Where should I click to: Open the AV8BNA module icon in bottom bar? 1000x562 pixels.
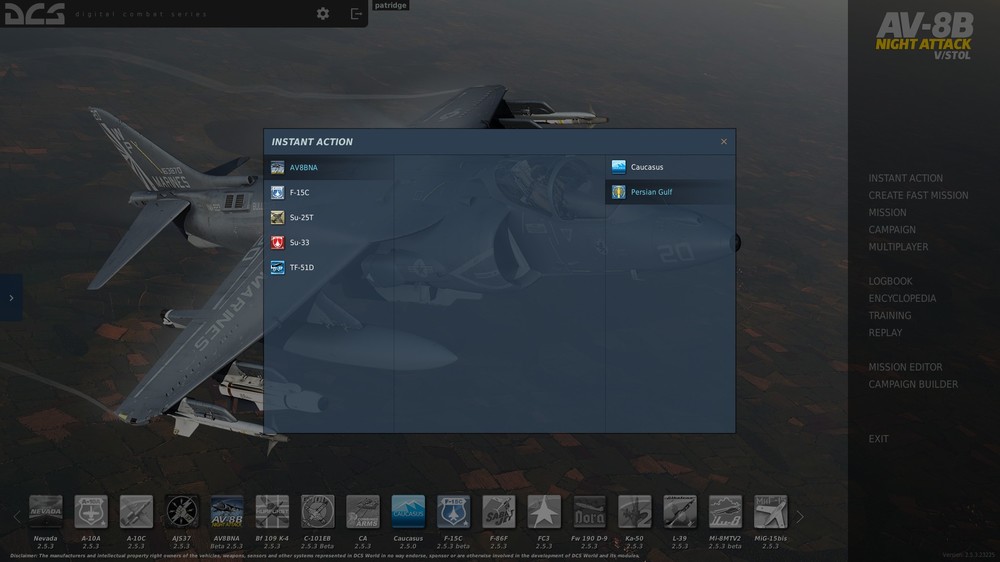pyautogui.click(x=226, y=512)
